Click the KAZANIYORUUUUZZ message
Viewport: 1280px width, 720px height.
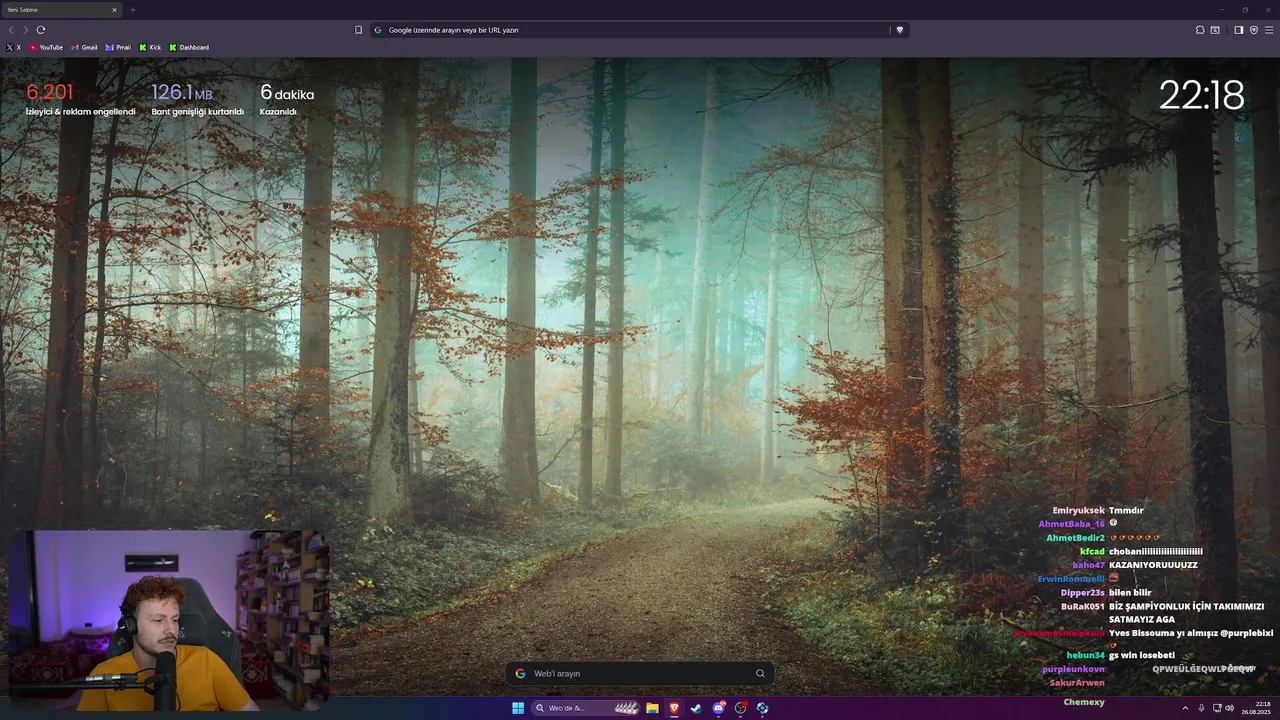point(1153,565)
